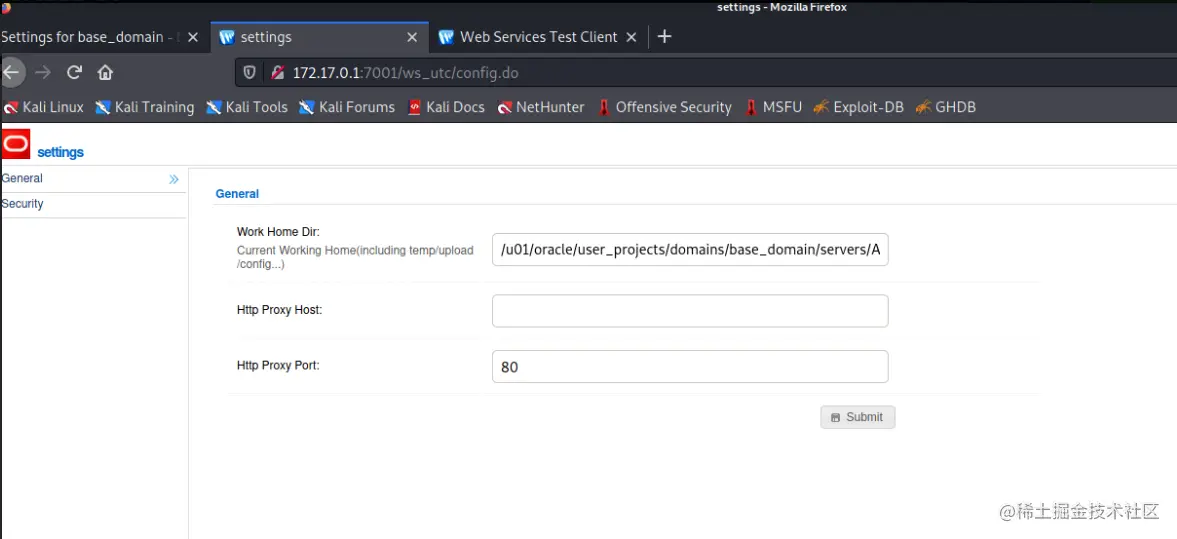Click the URL address bar

(x=706, y=73)
